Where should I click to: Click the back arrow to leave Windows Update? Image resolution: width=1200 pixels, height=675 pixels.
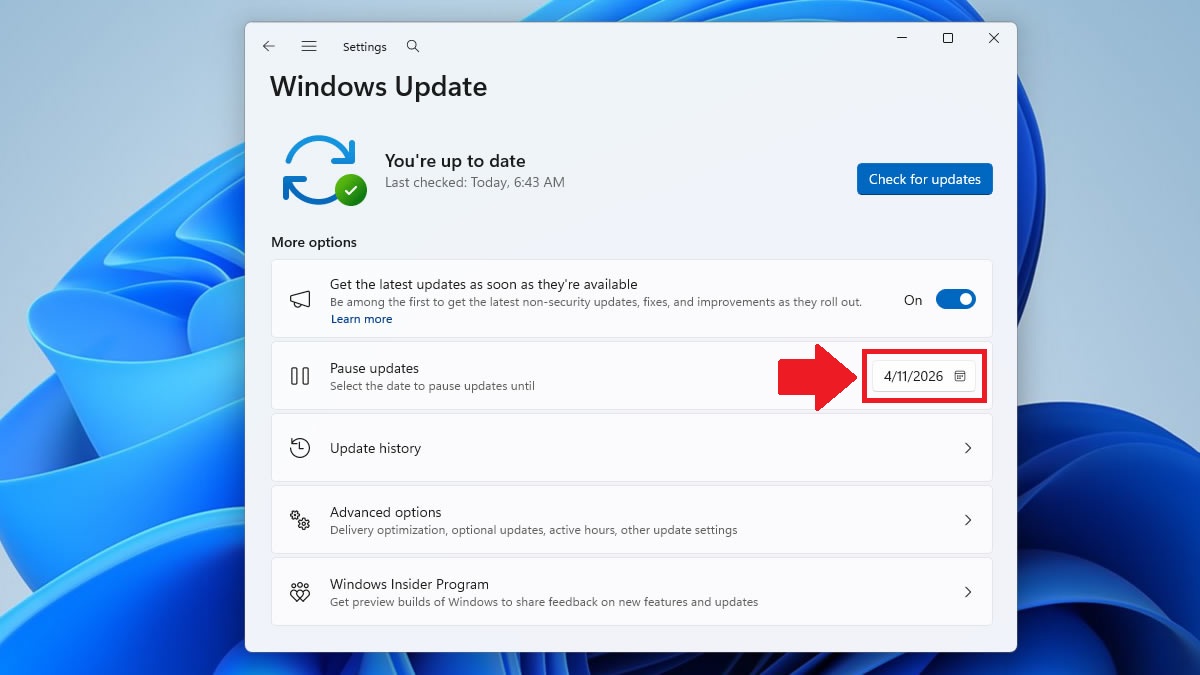(268, 46)
